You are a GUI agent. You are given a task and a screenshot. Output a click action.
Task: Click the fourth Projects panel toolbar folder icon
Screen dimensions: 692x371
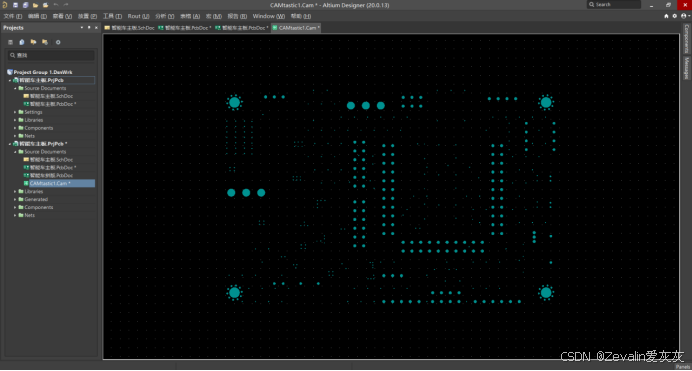click(45, 42)
